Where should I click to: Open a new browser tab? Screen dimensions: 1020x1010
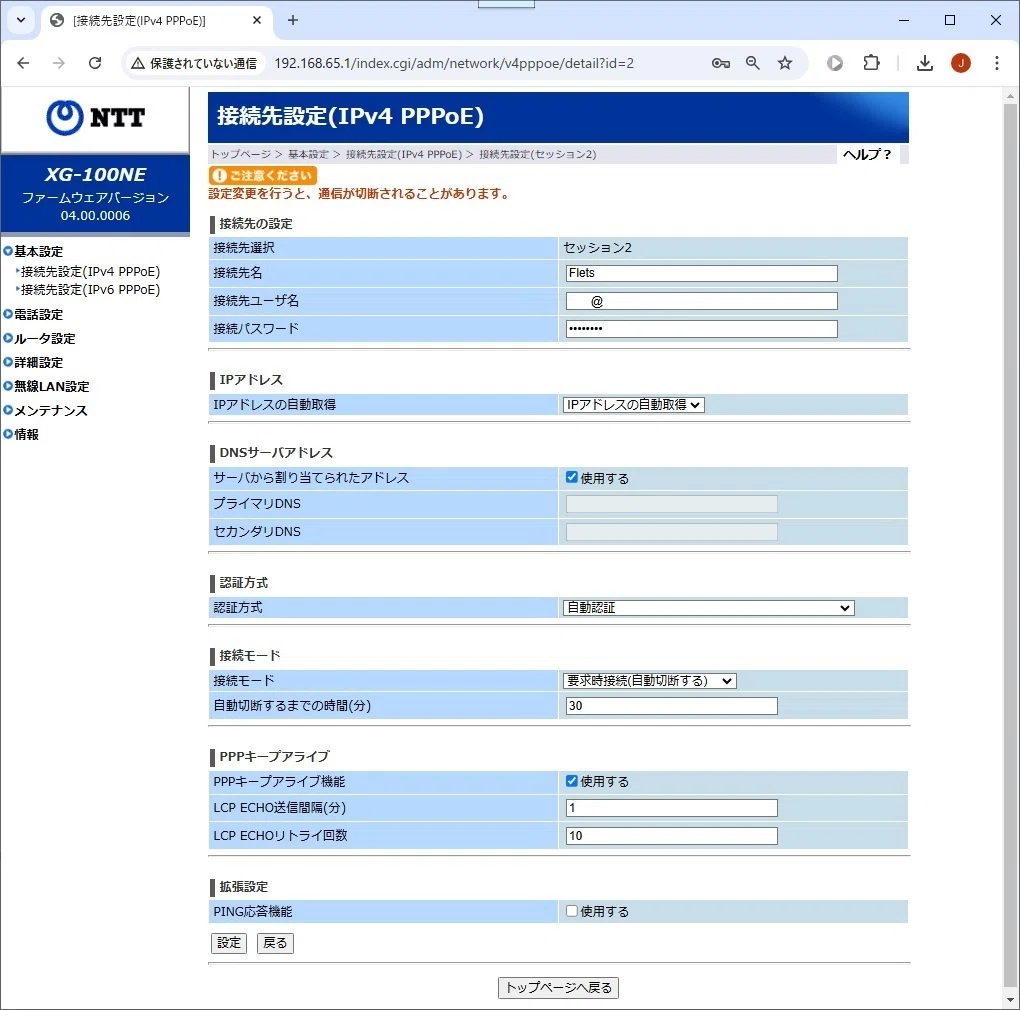[293, 20]
